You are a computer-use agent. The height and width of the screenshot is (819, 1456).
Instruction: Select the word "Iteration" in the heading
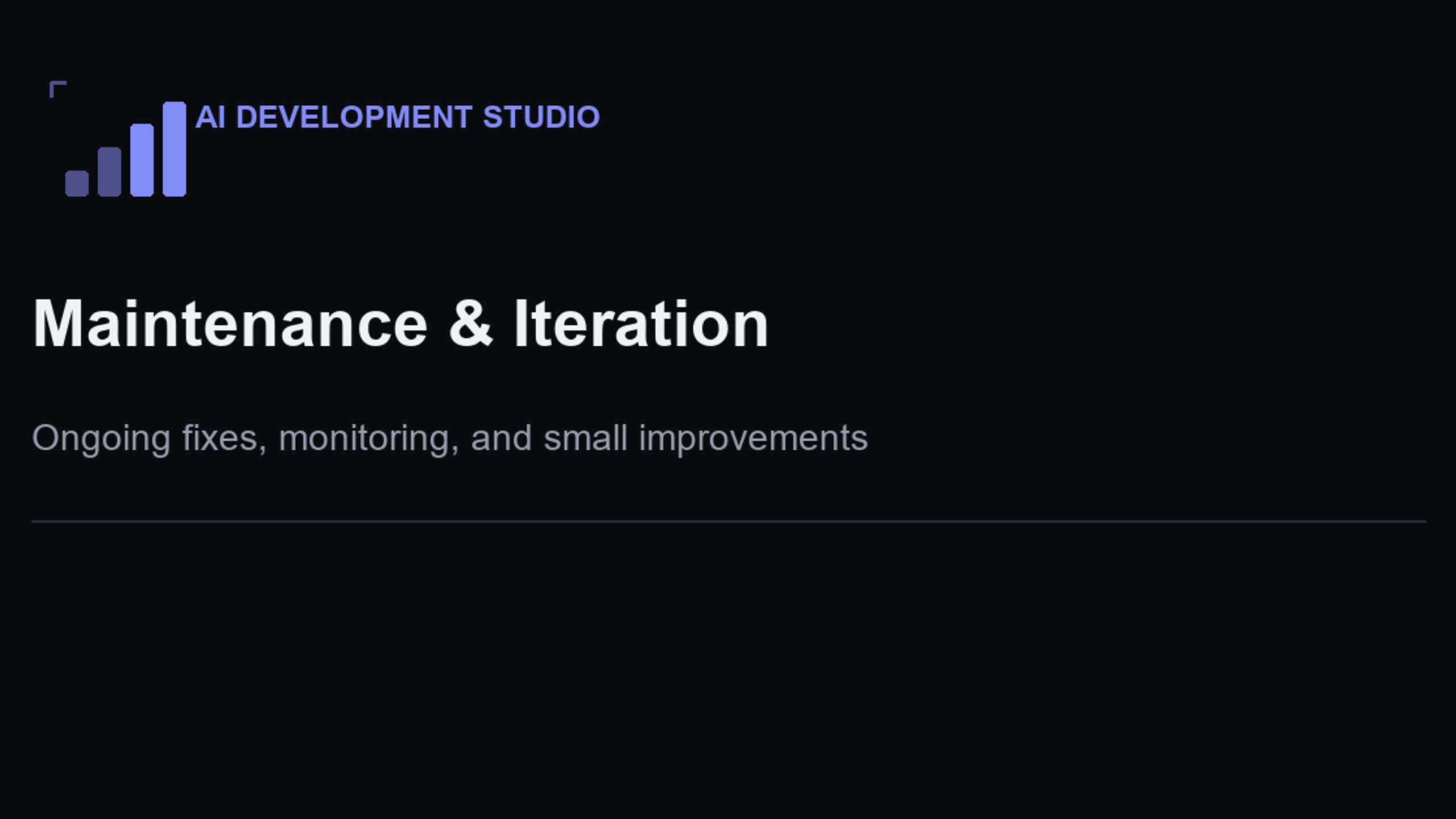pos(641,324)
